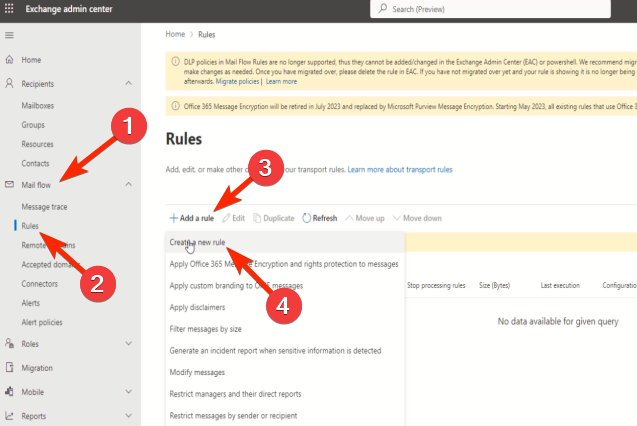The image size is (637, 426).
Task: Open the Learn more link in banner
Action: (281, 81)
